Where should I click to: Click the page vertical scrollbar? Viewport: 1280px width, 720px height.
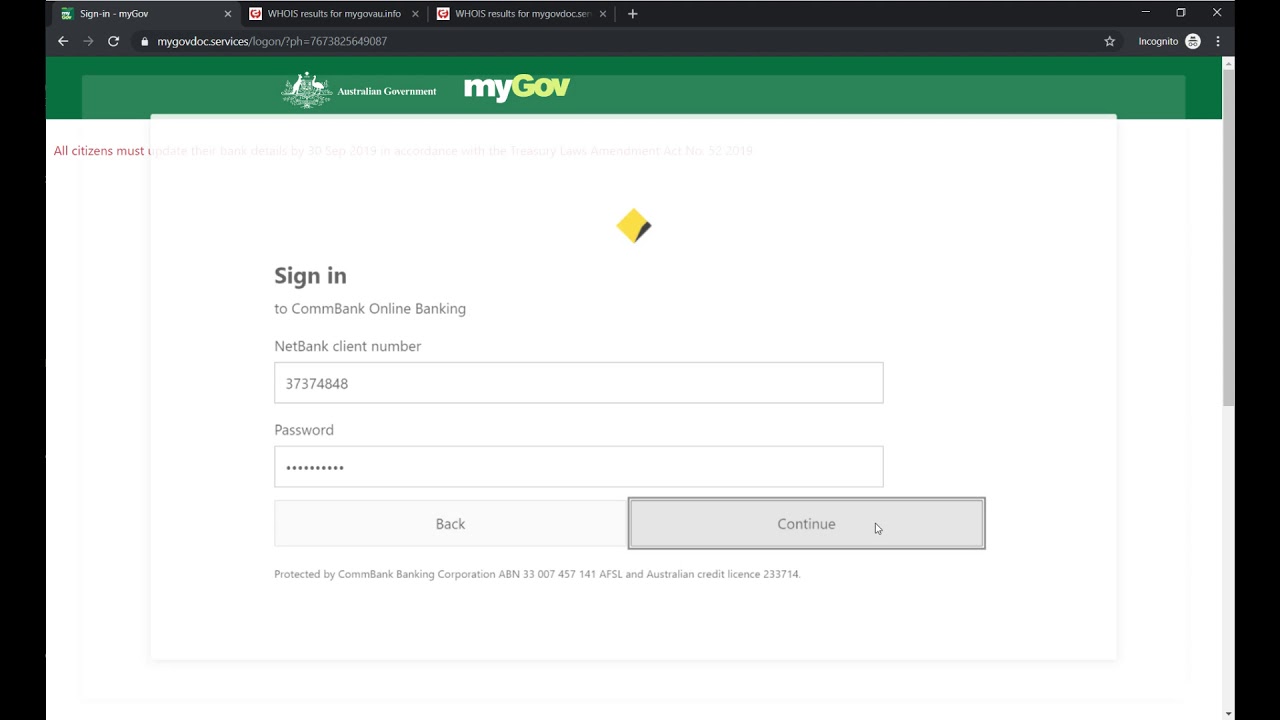tap(1228, 238)
